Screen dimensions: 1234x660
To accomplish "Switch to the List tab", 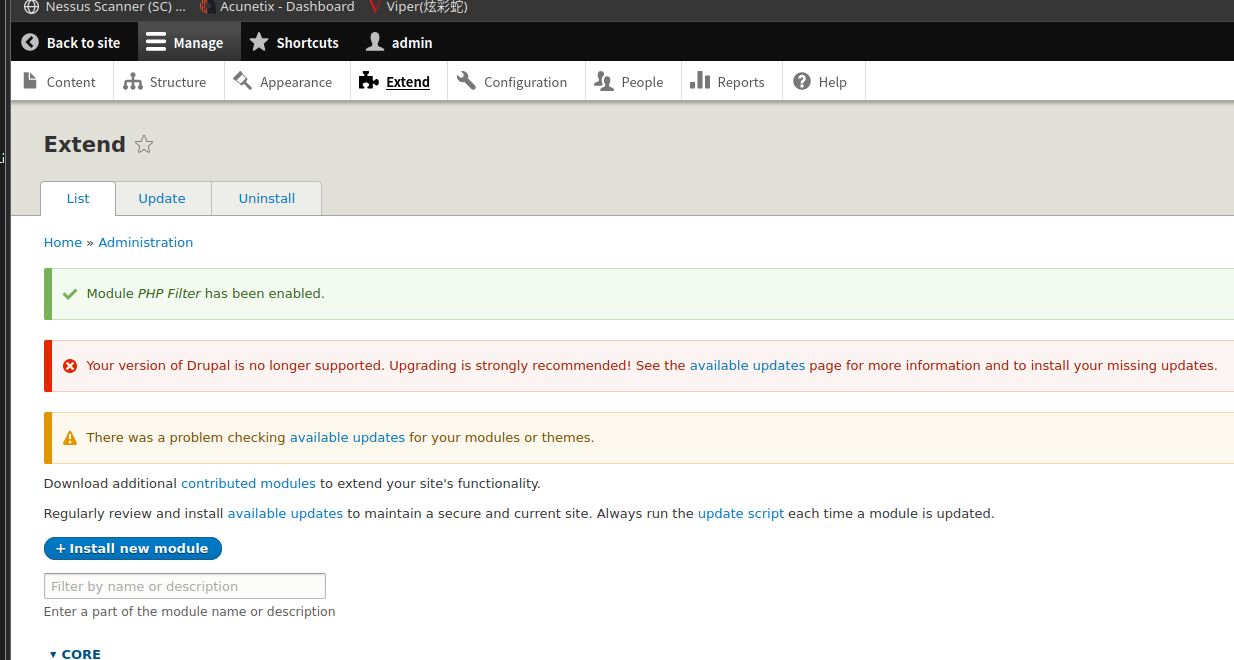I will (78, 198).
